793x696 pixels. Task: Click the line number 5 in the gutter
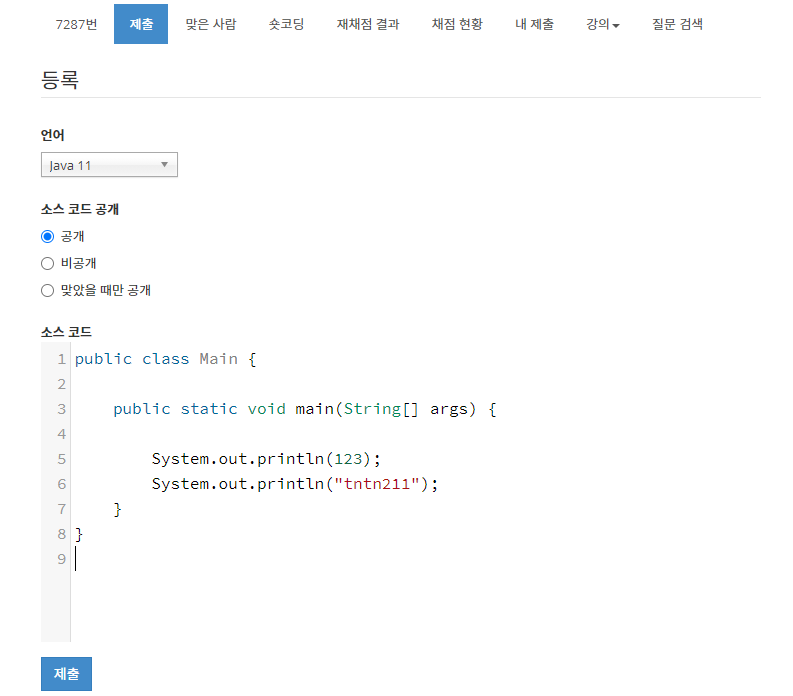coord(61,459)
